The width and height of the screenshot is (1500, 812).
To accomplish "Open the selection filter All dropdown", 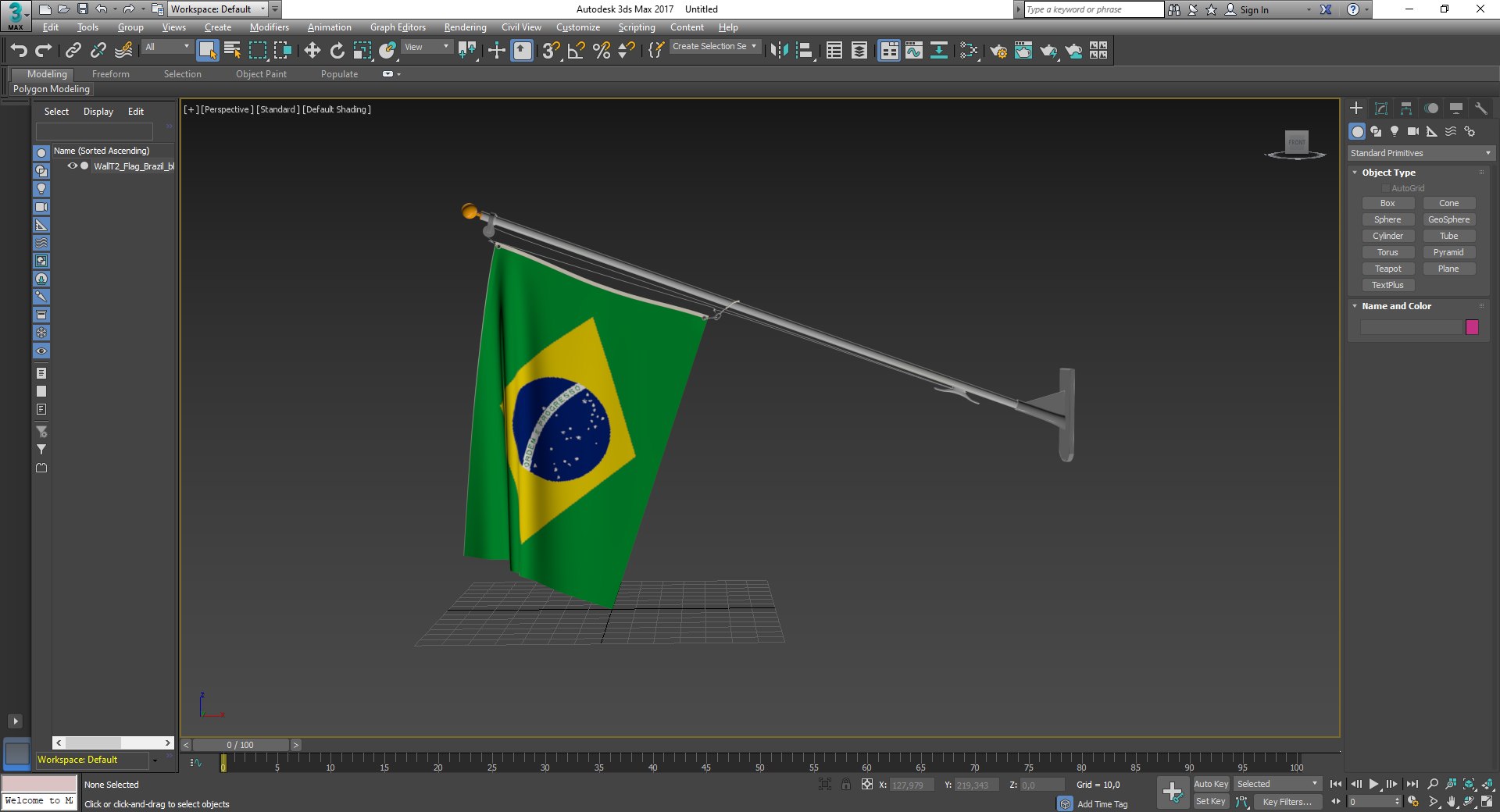I will pos(167,47).
